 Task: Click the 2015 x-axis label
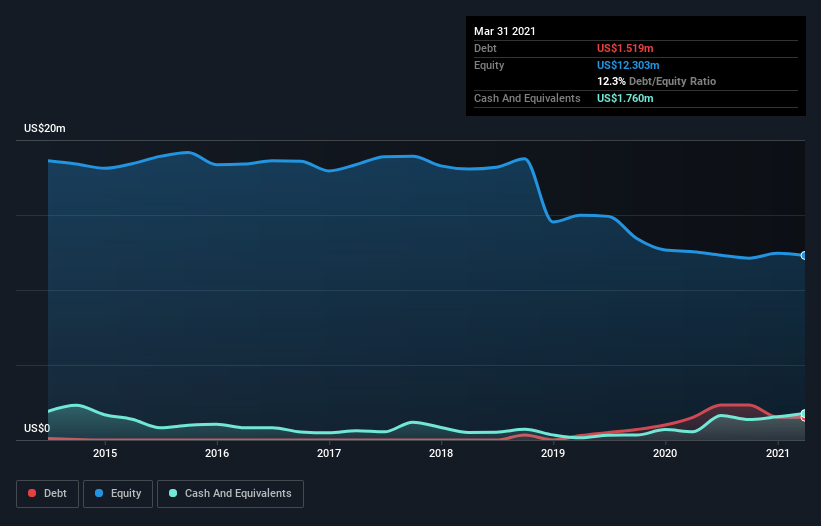point(105,453)
